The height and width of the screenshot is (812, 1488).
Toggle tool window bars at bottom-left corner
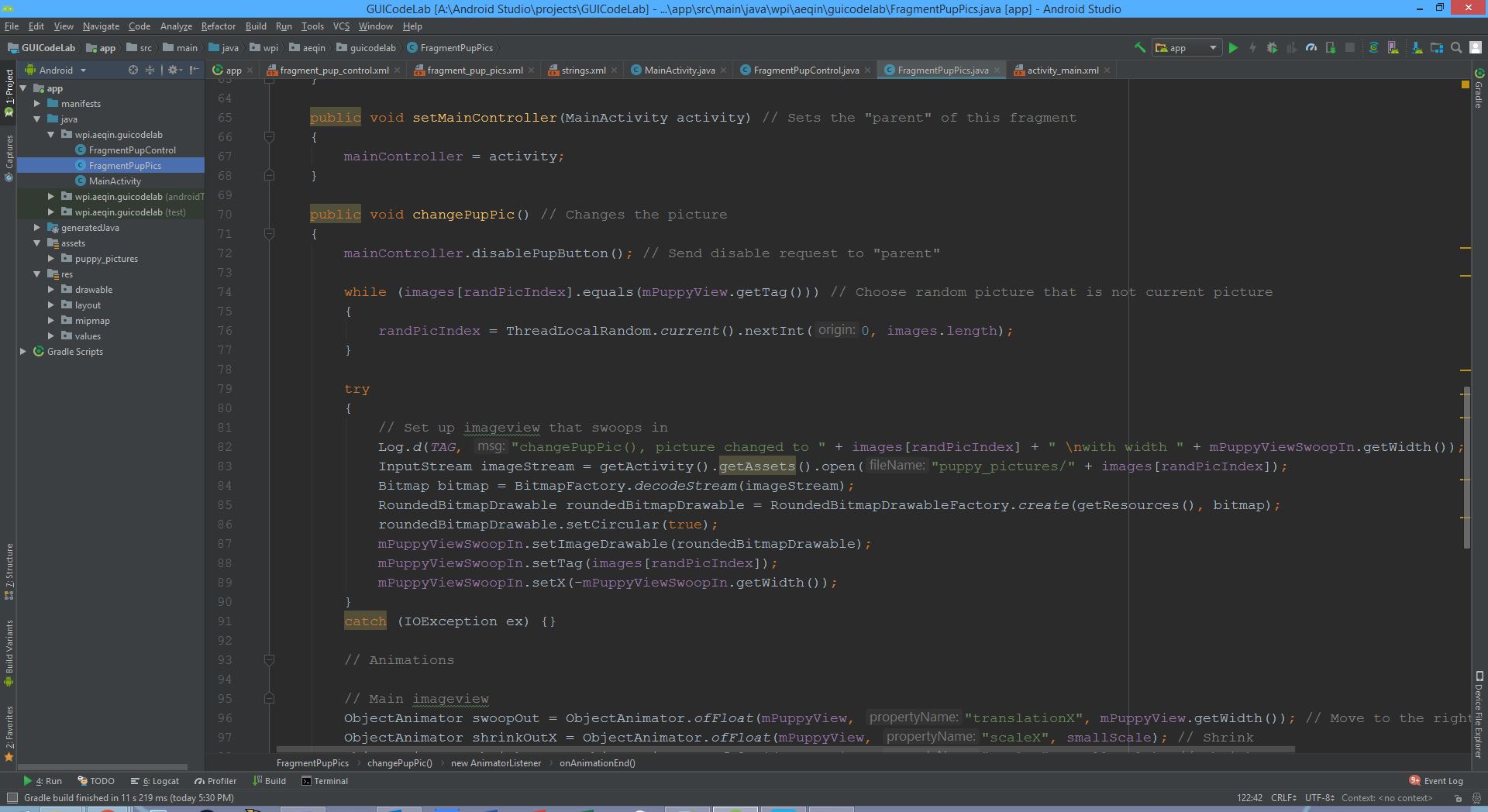(12, 798)
